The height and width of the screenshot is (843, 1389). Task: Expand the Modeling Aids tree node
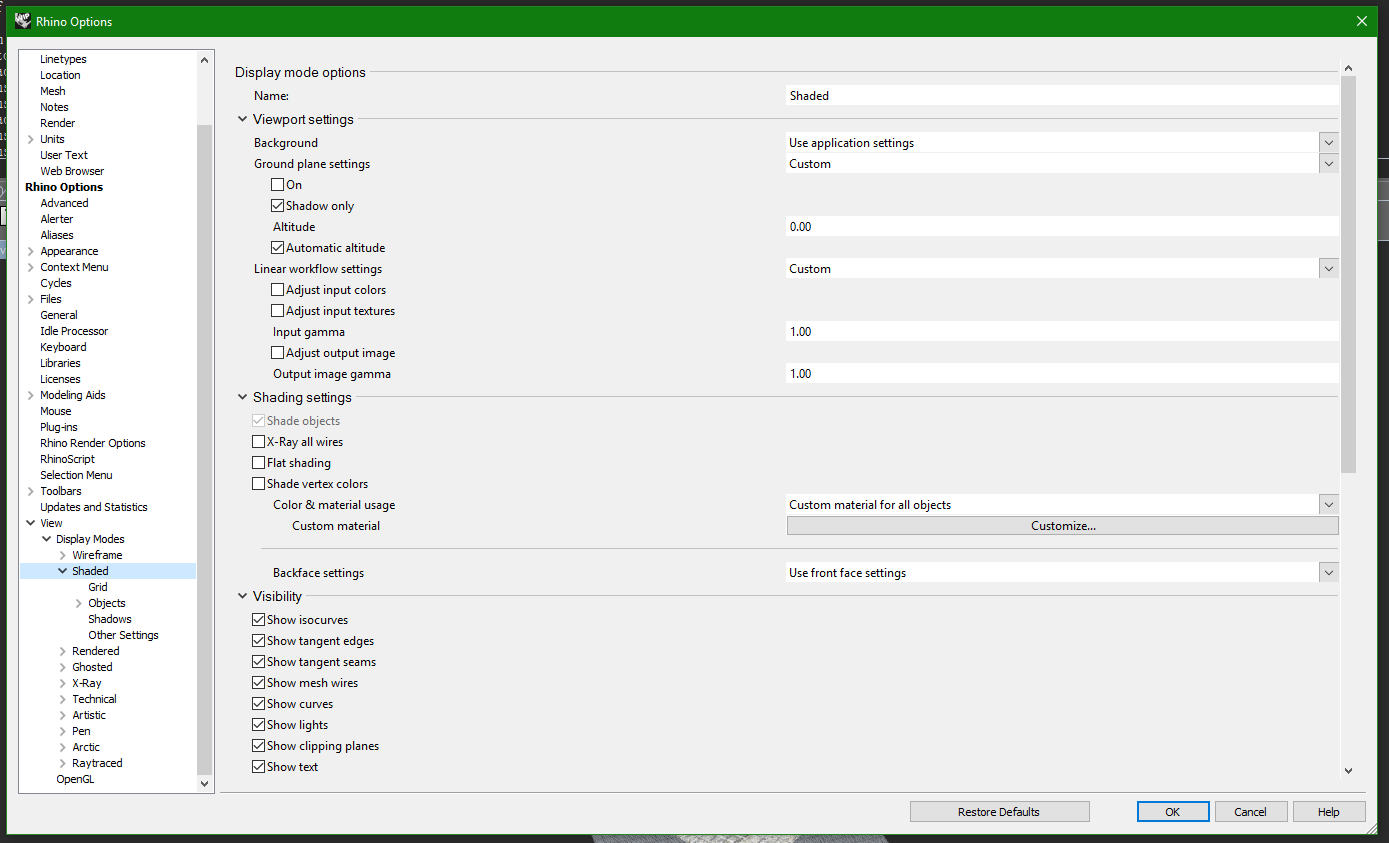click(31, 395)
